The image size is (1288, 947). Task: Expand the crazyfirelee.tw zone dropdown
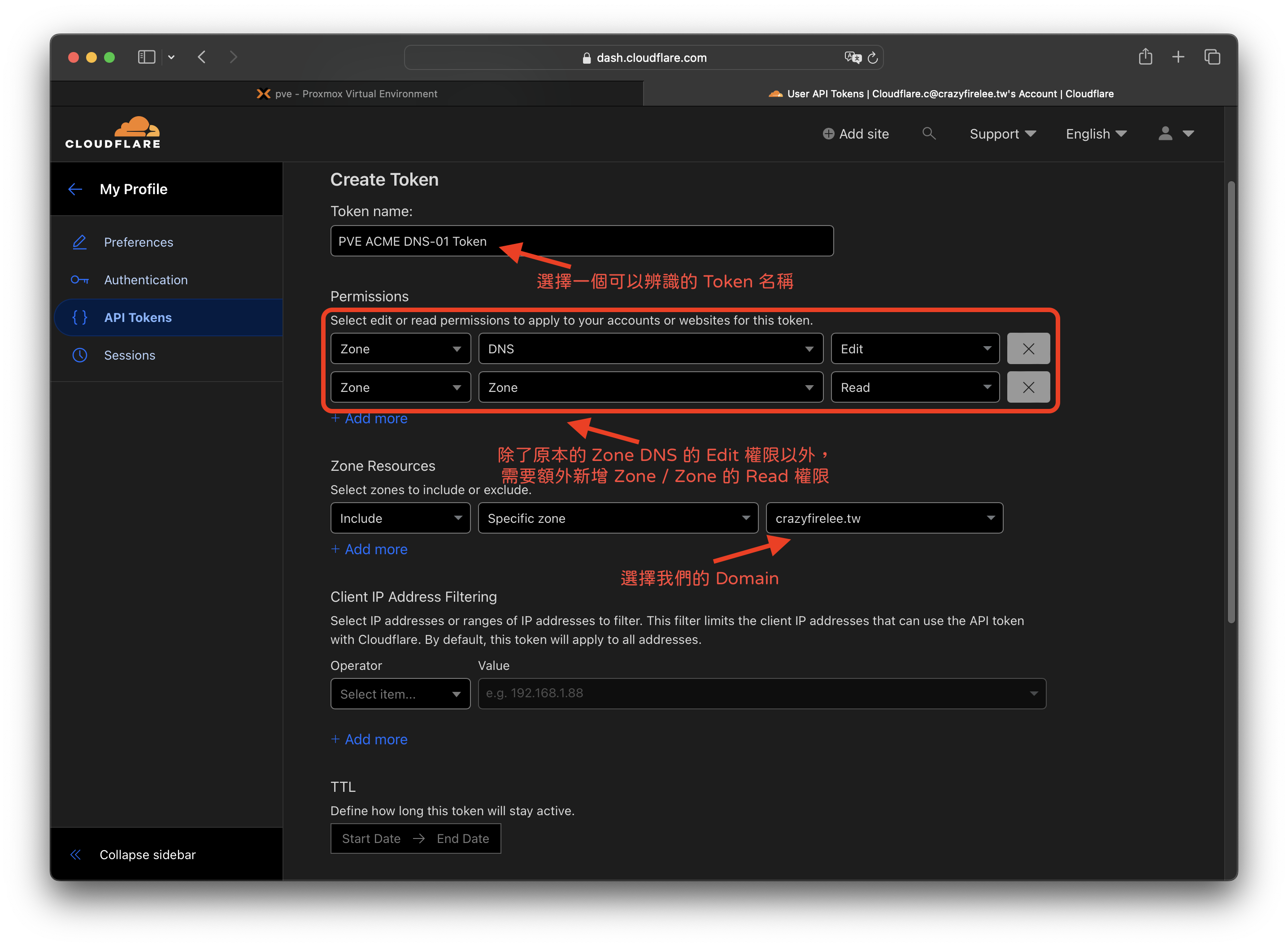coord(884,518)
